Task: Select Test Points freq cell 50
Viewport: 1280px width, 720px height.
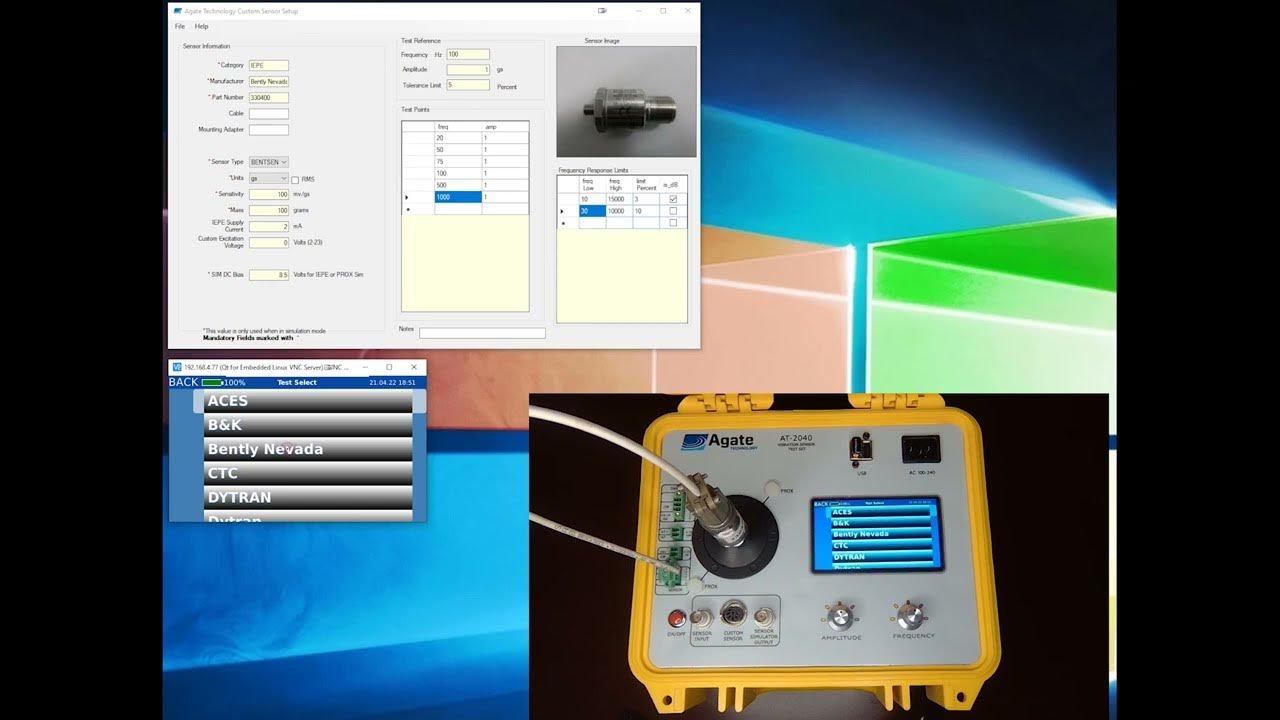Action: point(458,150)
